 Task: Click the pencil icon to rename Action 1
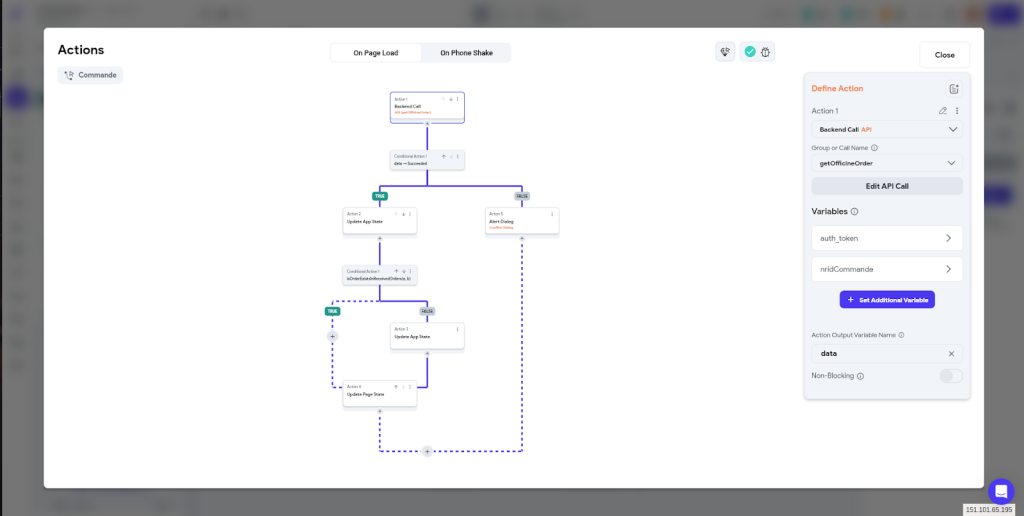pos(942,111)
